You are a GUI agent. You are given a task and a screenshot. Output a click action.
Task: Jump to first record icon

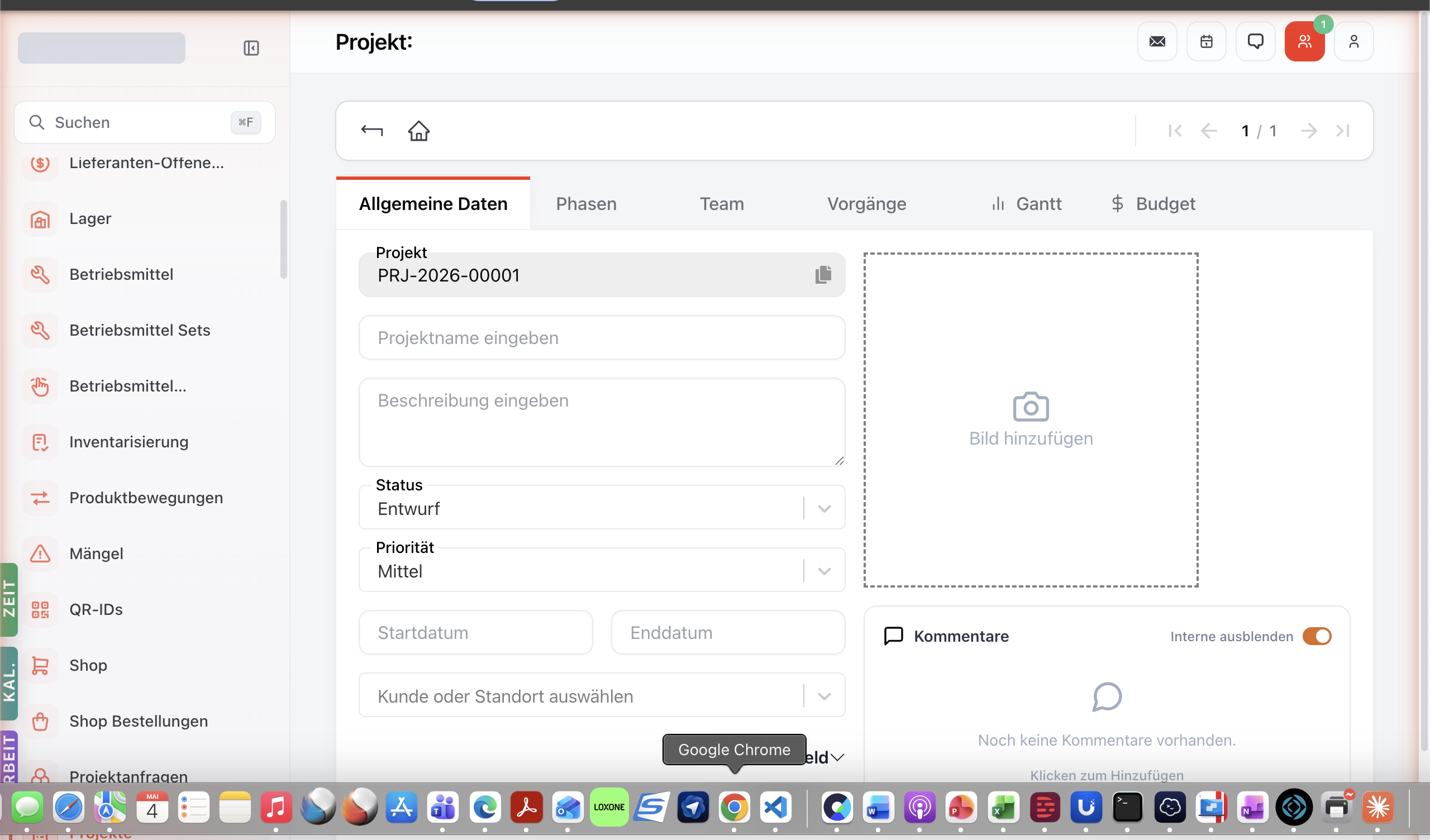[x=1175, y=131]
